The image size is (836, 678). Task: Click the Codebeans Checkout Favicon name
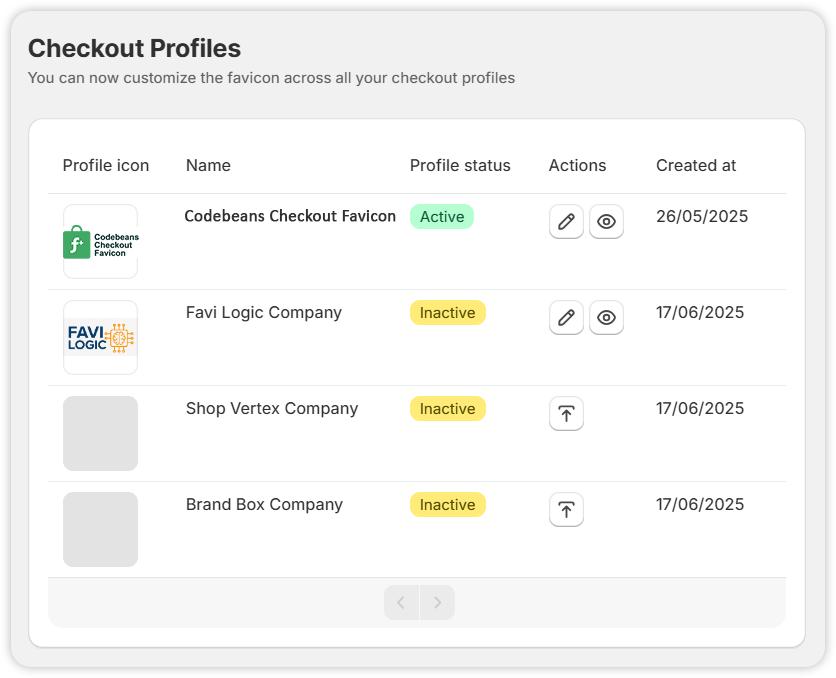[x=290, y=216]
